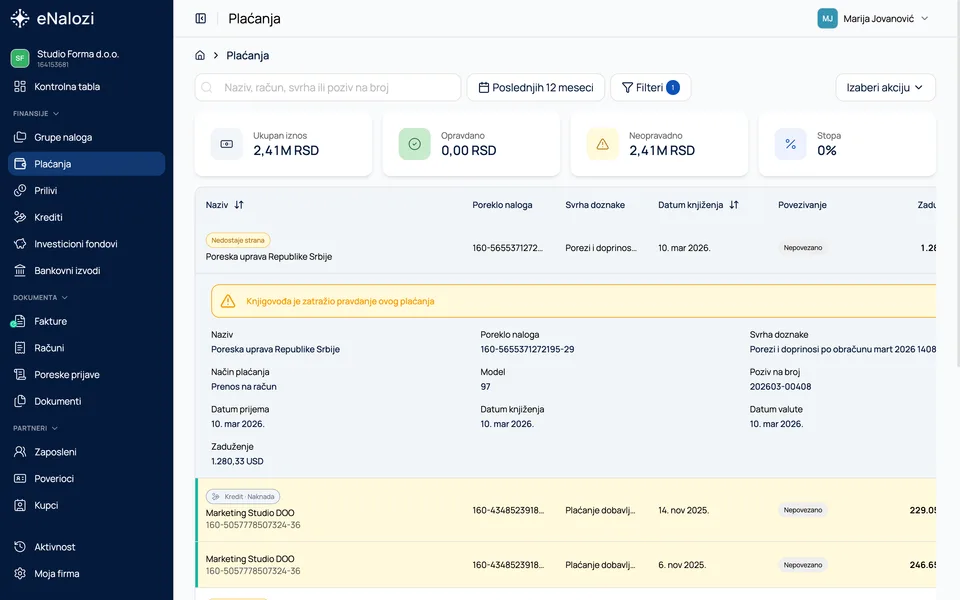This screenshot has height=600, width=960.
Task: Open Bankovni izvodi
Action: coord(86,271)
